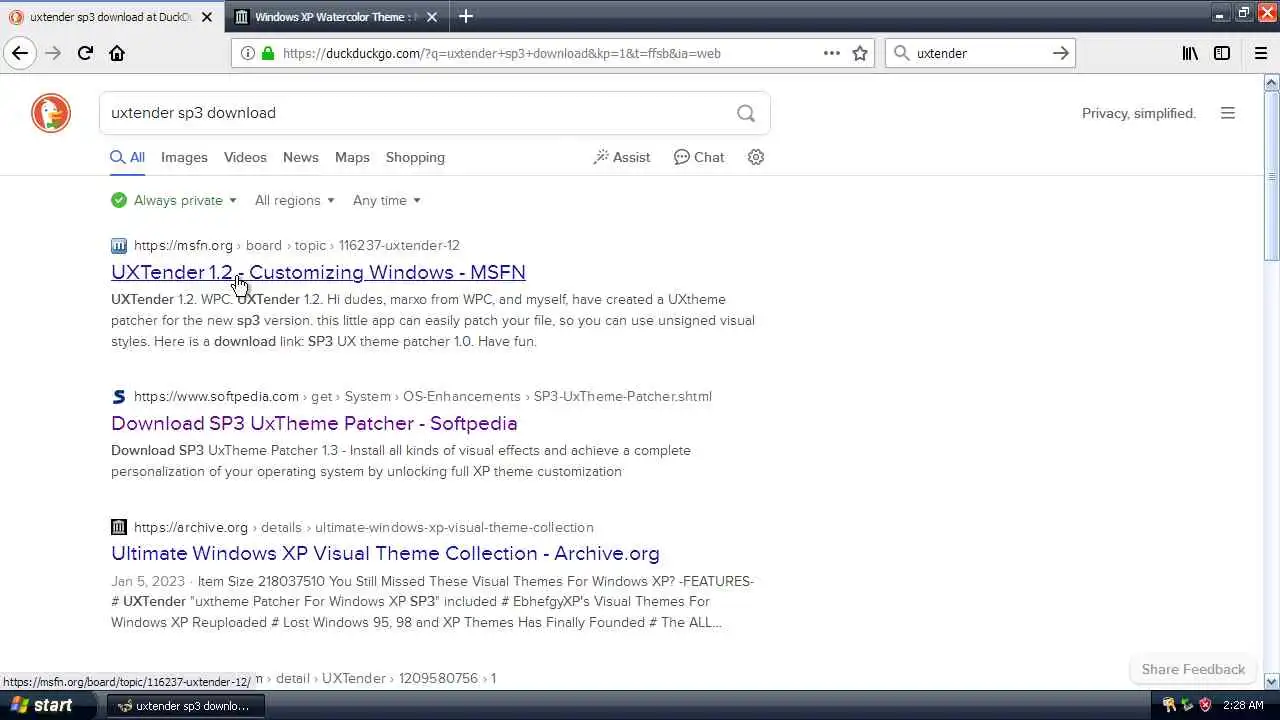Open DuckDuckGo search settings gear
This screenshot has width=1280, height=720.
pyautogui.click(x=756, y=157)
